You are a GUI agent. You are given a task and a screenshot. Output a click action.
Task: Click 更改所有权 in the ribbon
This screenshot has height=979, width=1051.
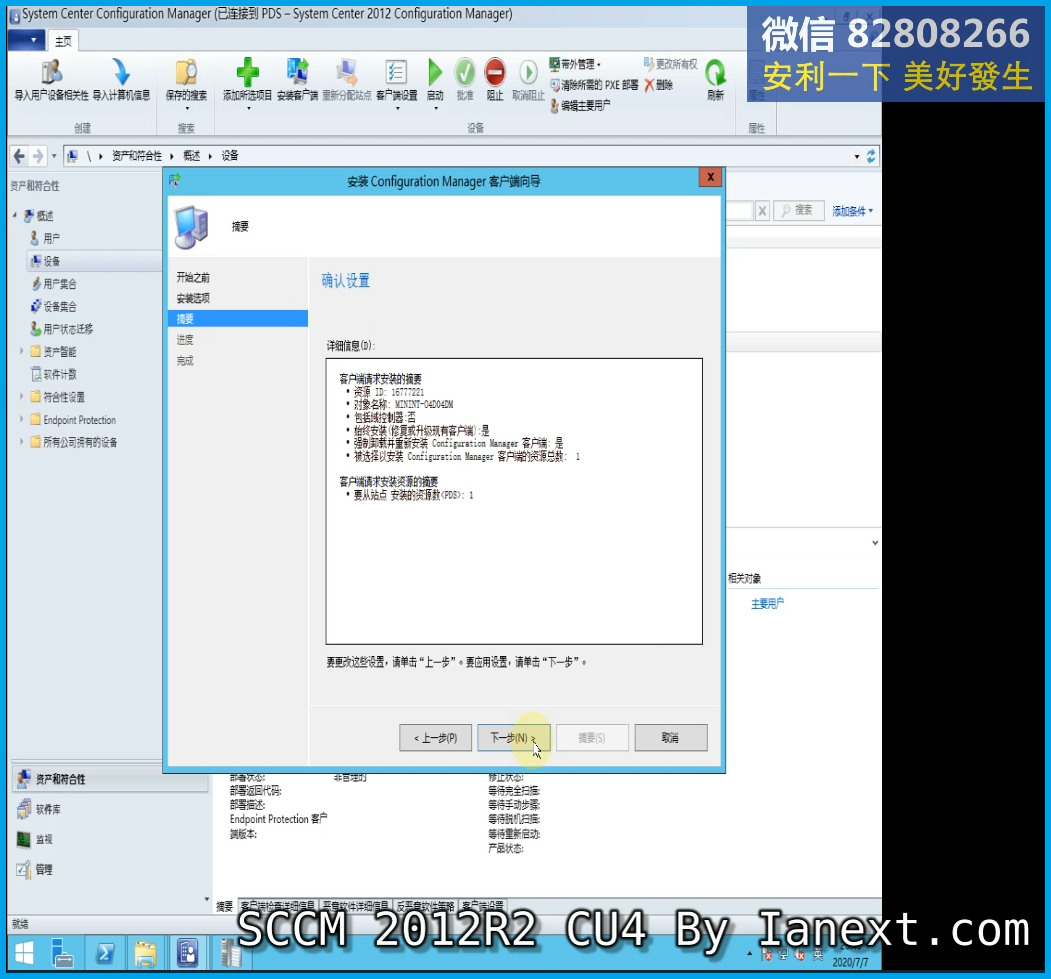click(x=670, y=64)
